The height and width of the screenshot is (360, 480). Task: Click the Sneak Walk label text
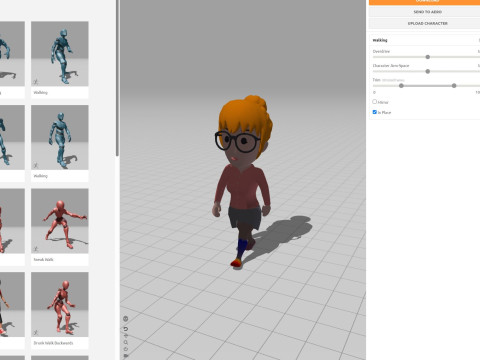pyautogui.click(x=43, y=259)
